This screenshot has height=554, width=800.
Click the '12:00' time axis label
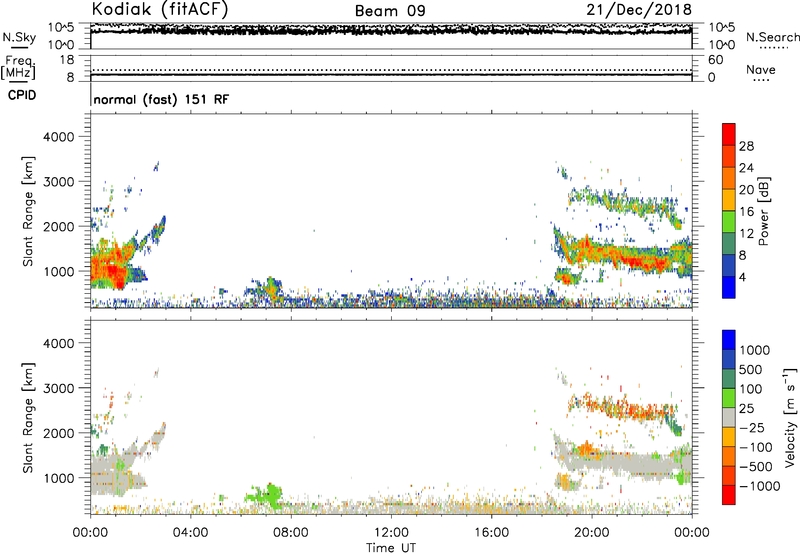click(x=391, y=533)
